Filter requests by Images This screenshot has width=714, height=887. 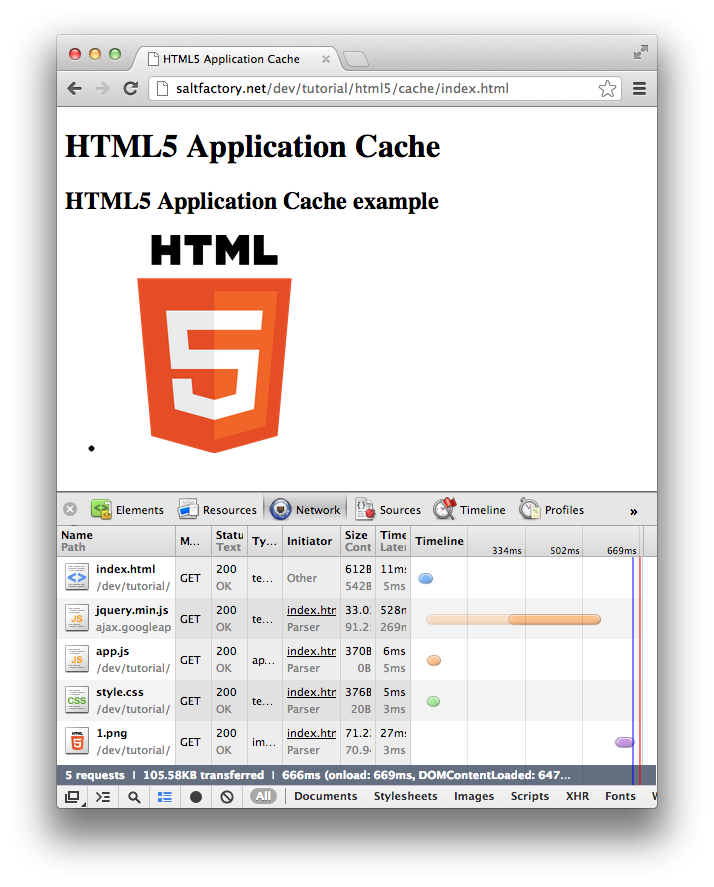[474, 796]
